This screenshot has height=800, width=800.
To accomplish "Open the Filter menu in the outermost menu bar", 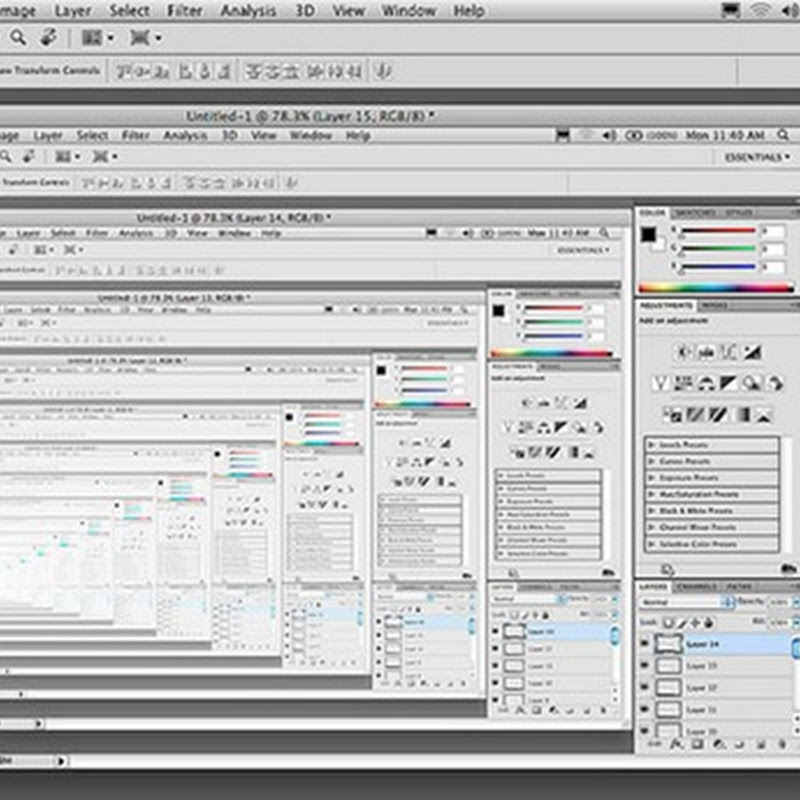I will (185, 11).
